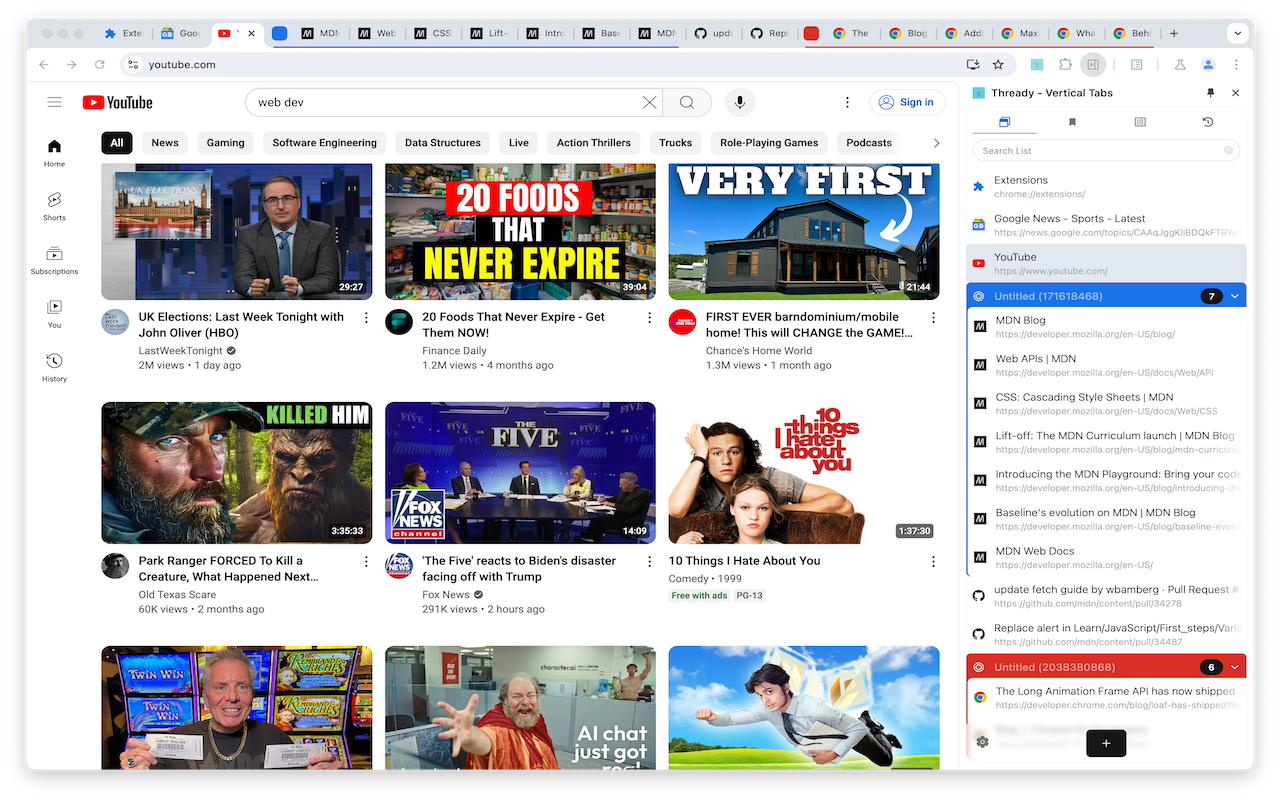Start voice search with microphone icon

pyautogui.click(x=740, y=102)
